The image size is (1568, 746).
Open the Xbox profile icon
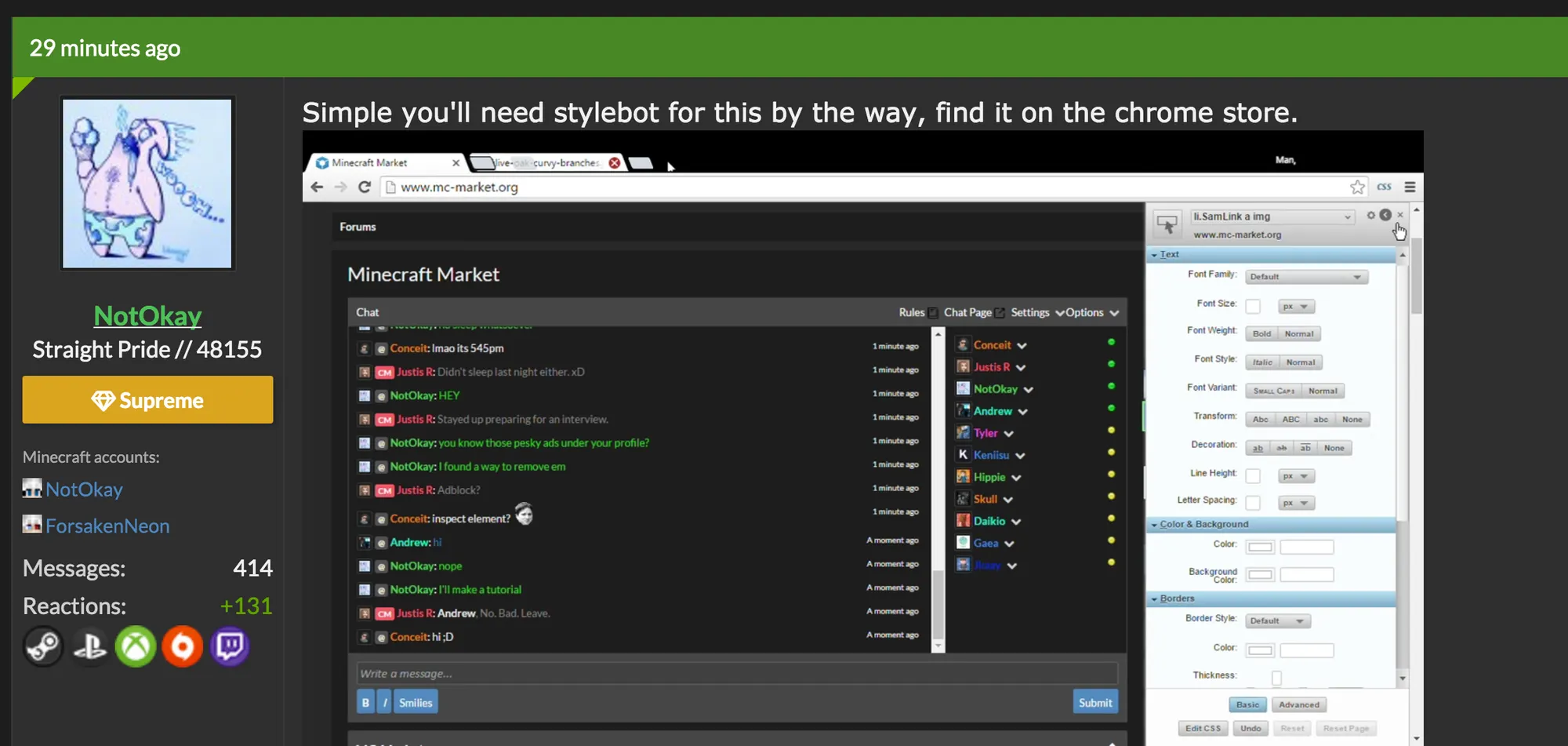point(136,646)
